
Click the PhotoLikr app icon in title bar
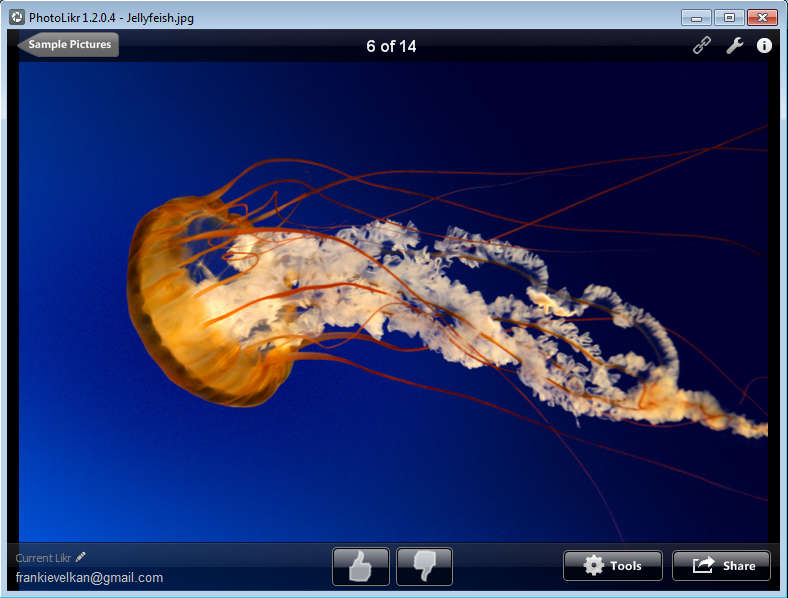pyautogui.click(x=17, y=18)
